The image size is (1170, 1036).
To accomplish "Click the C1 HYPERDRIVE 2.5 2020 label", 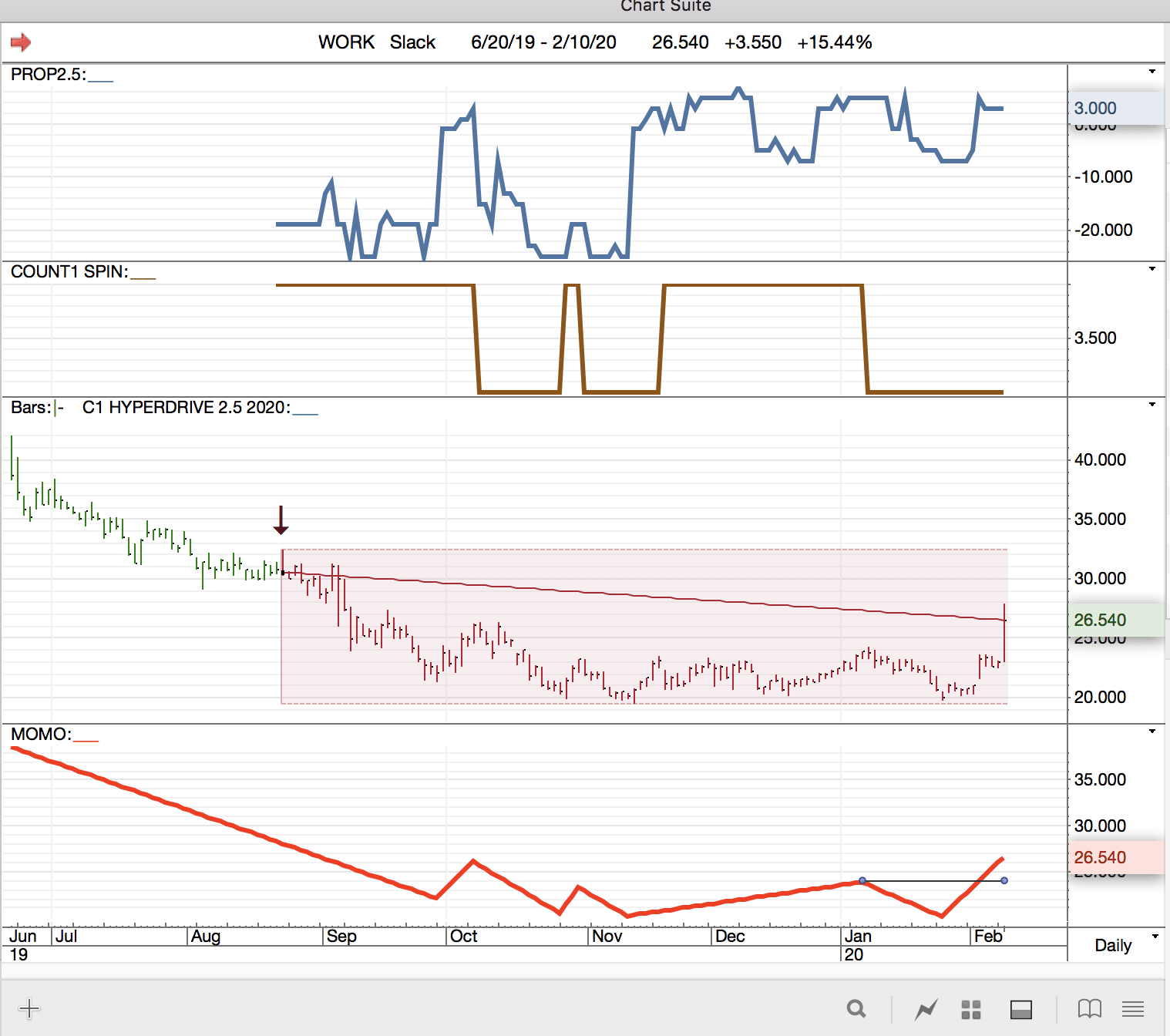I will pos(186,408).
